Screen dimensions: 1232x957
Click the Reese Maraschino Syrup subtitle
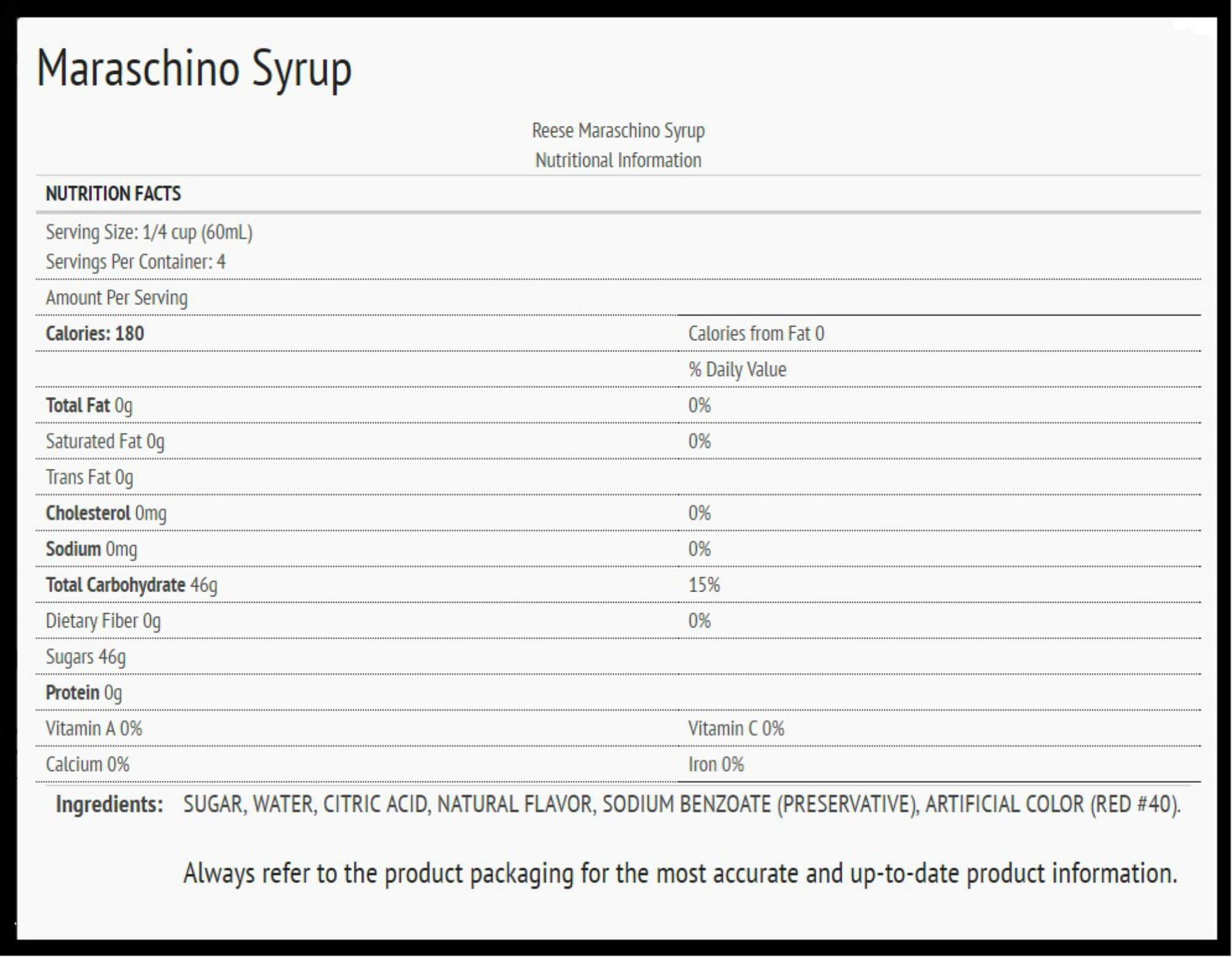pos(618,131)
